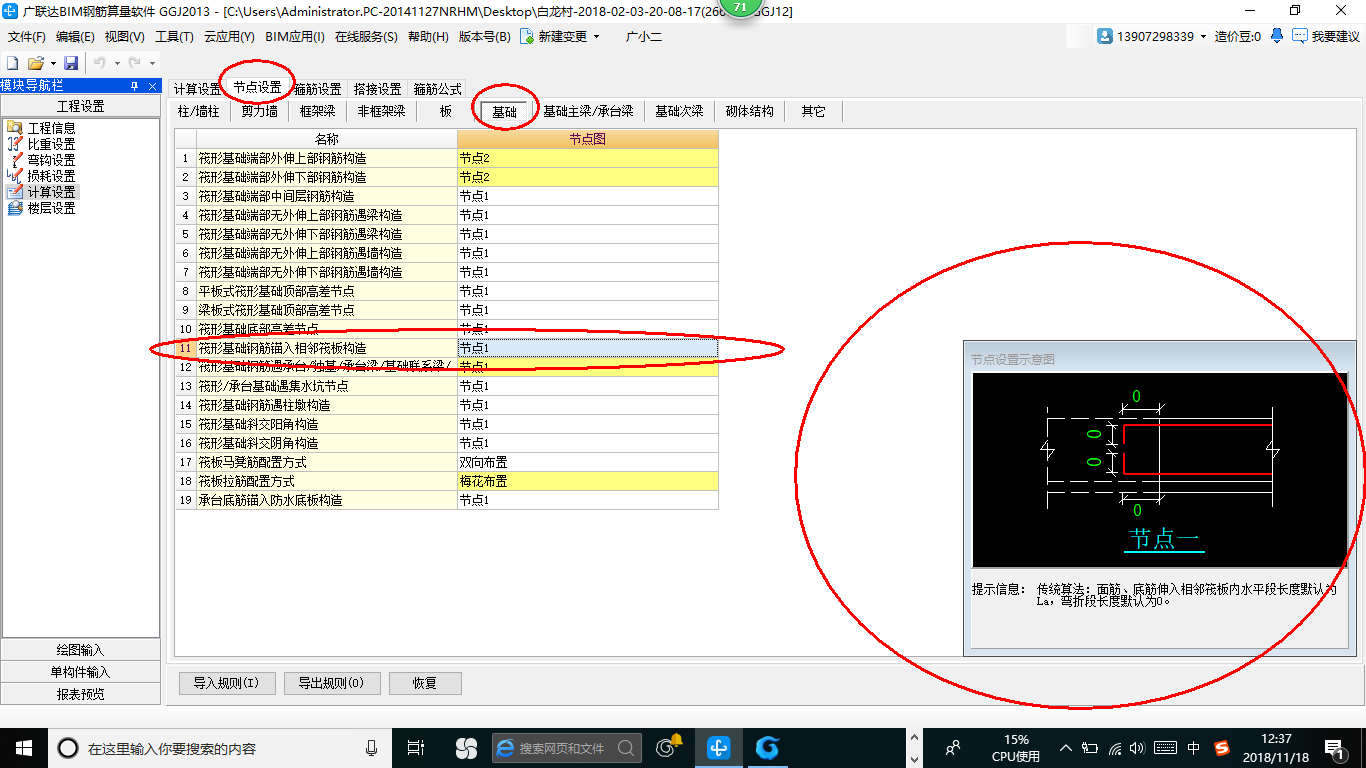The height and width of the screenshot is (768, 1366).
Task: Click the 我要建议 feedback icon
Action: (1299, 36)
